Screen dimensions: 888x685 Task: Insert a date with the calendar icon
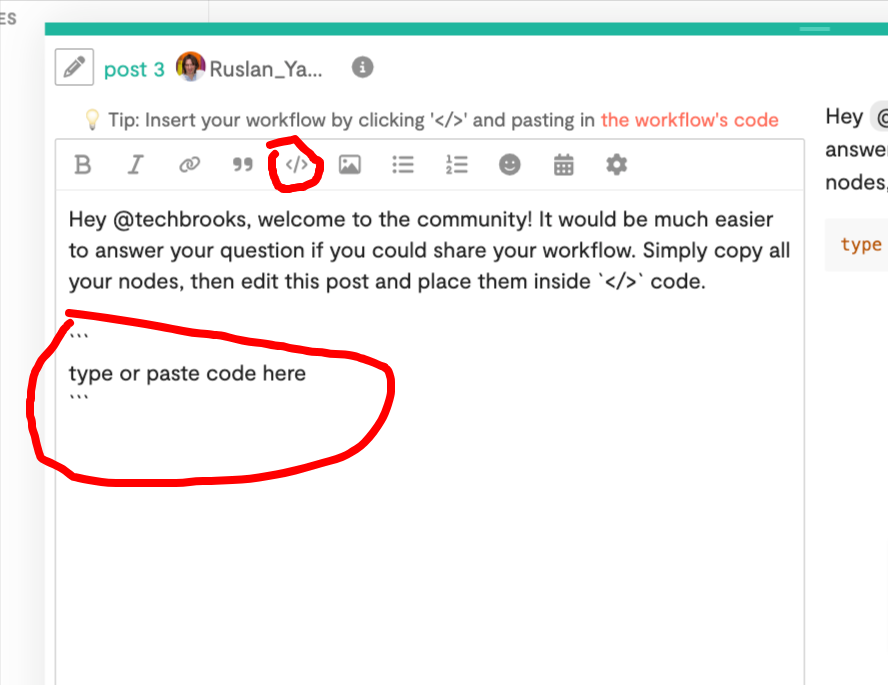(563, 165)
